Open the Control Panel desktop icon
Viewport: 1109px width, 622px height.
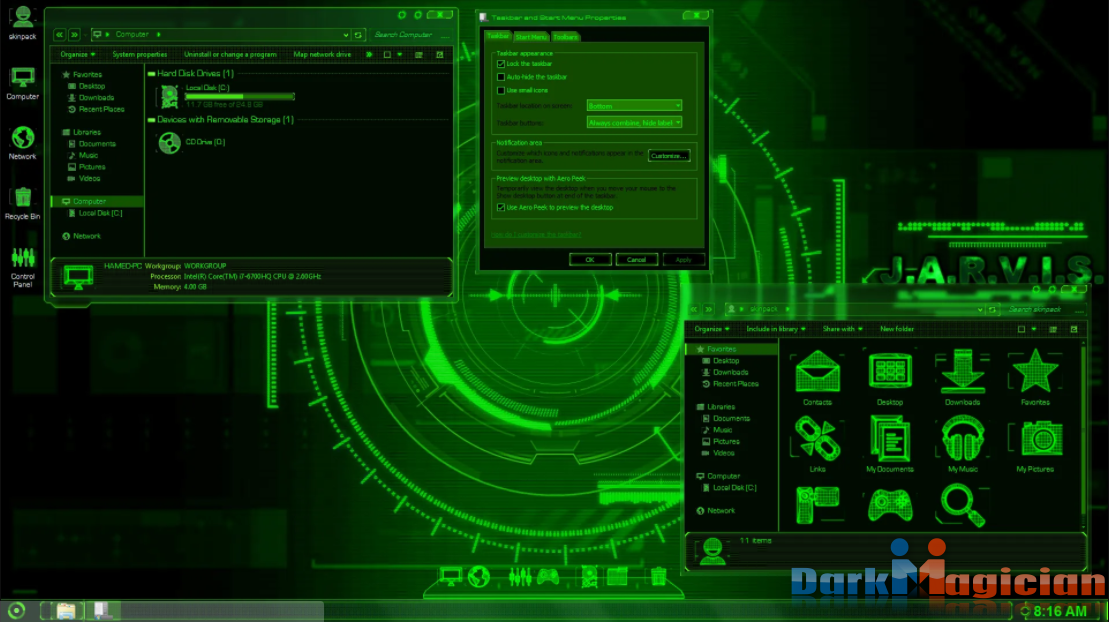(23, 267)
